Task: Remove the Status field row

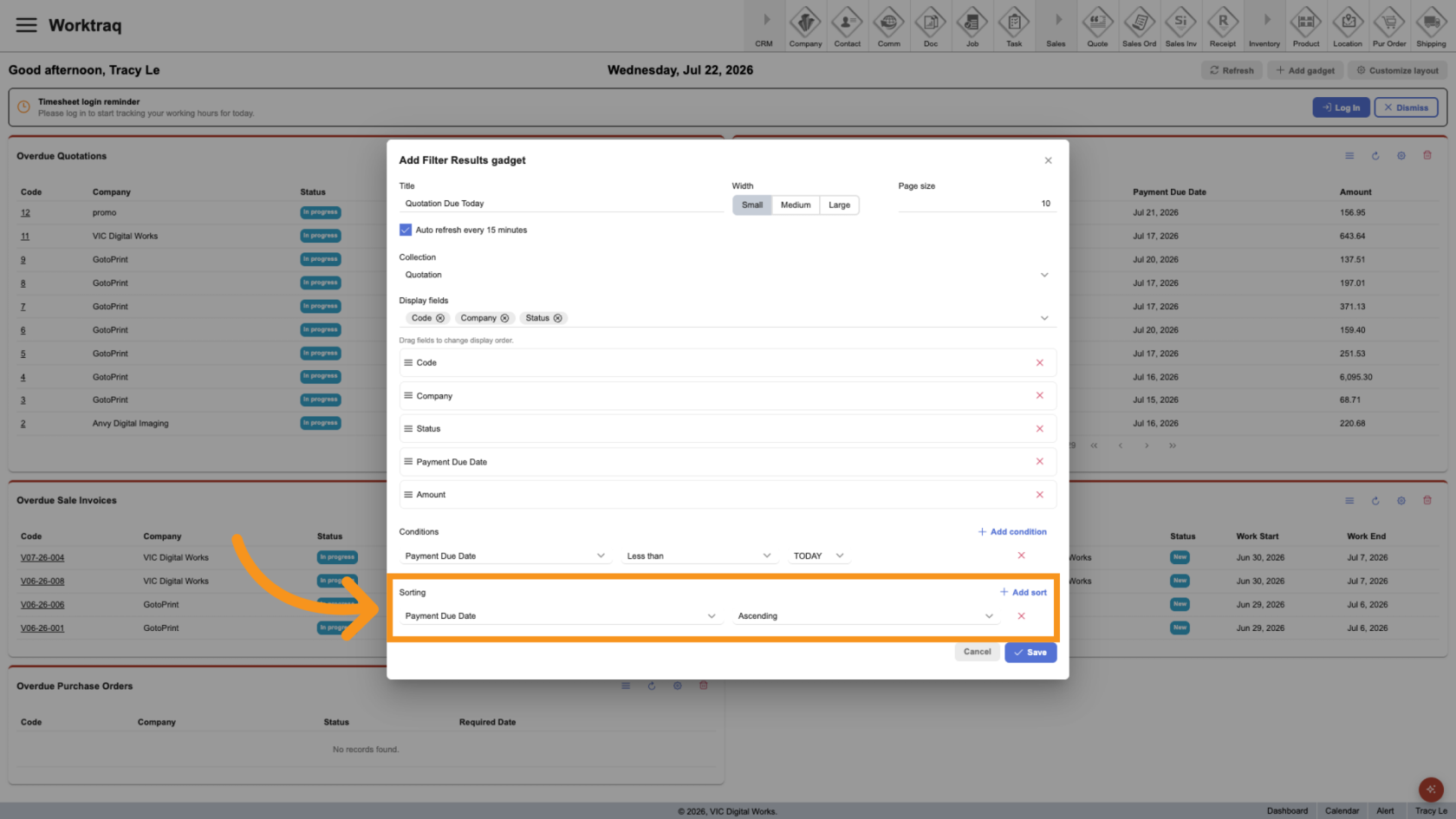Action: [x=1039, y=428]
